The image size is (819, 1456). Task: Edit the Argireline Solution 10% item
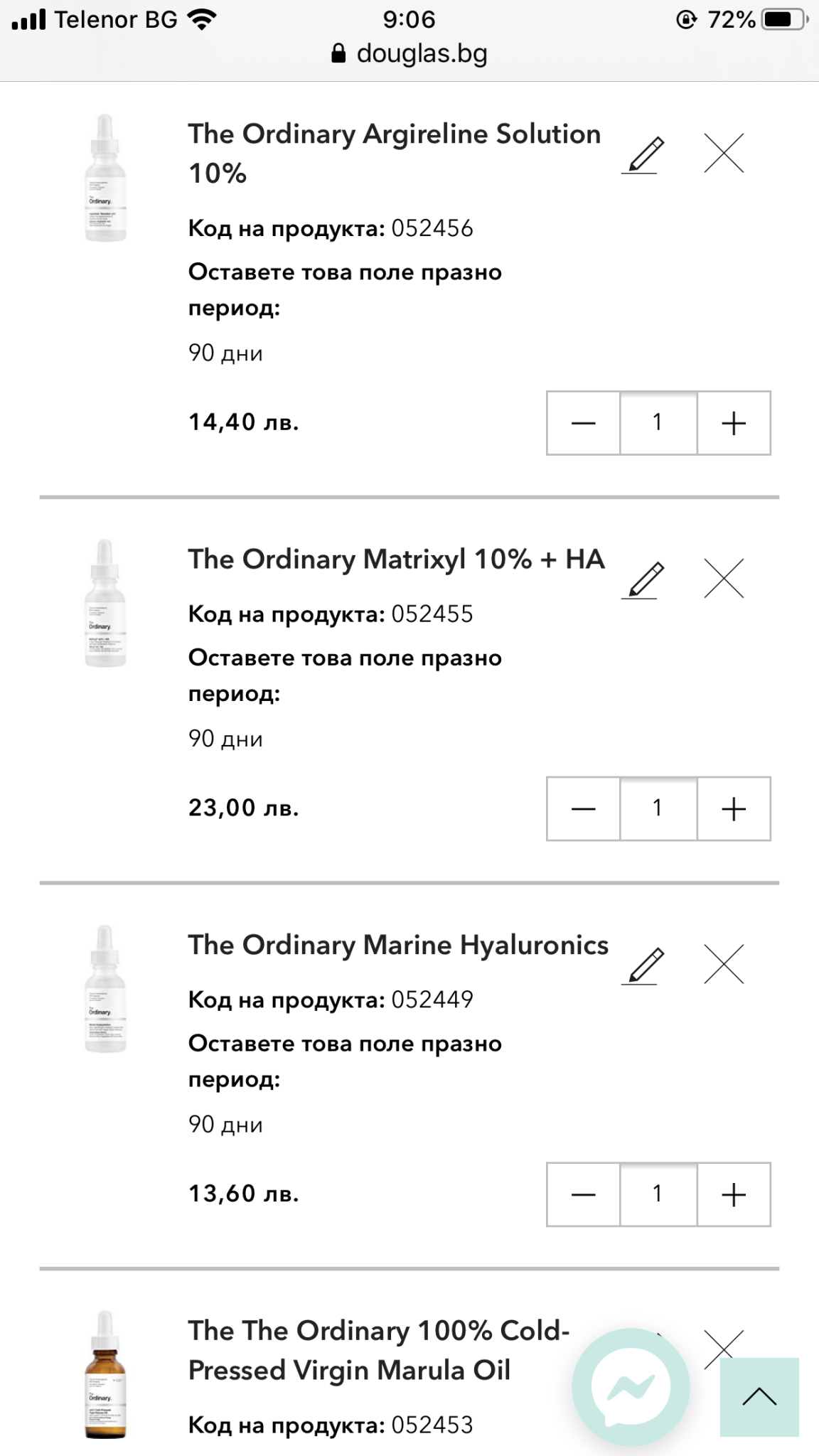(x=643, y=155)
